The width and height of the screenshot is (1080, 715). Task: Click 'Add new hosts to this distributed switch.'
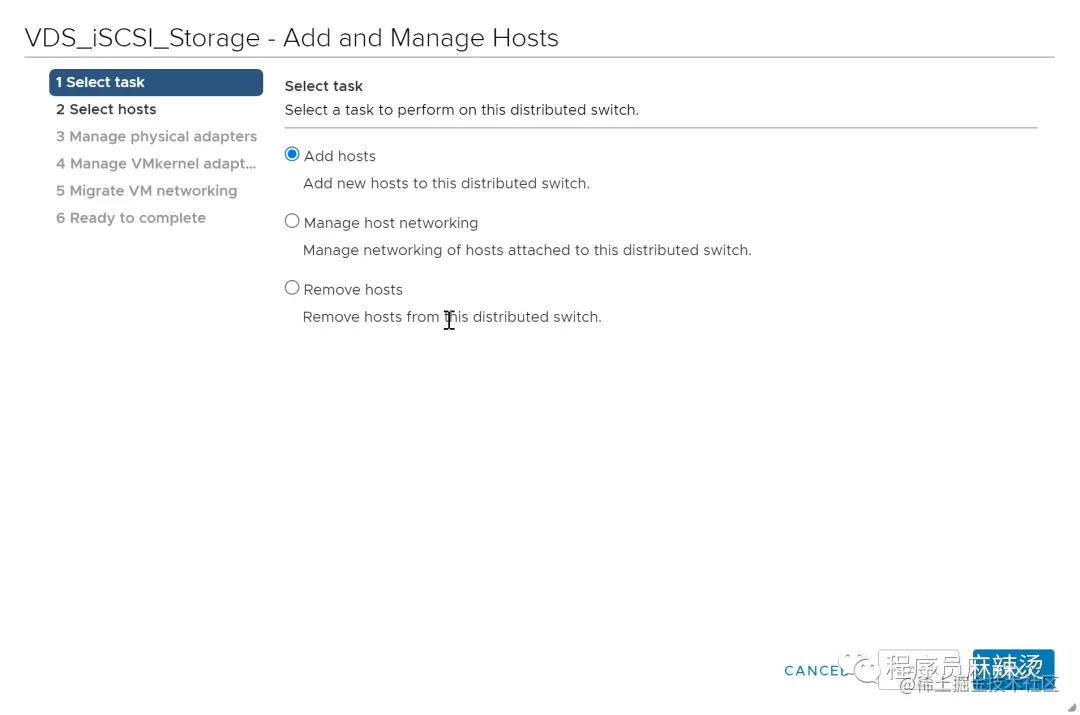click(x=446, y=183)
